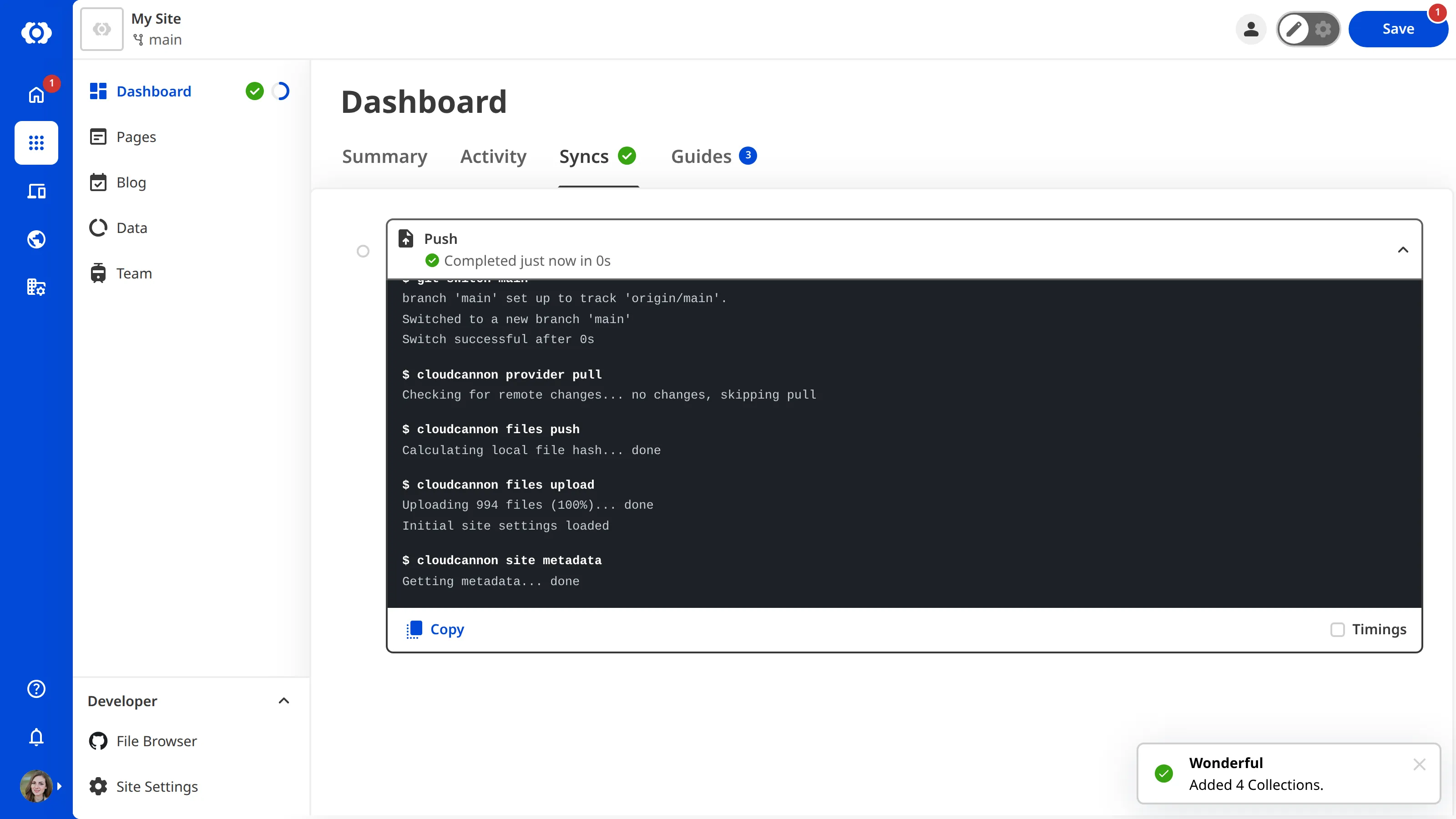Viewport: 1456px width, 819px height.
Task: Switch to the Guides tab
Action: (713, 156)
